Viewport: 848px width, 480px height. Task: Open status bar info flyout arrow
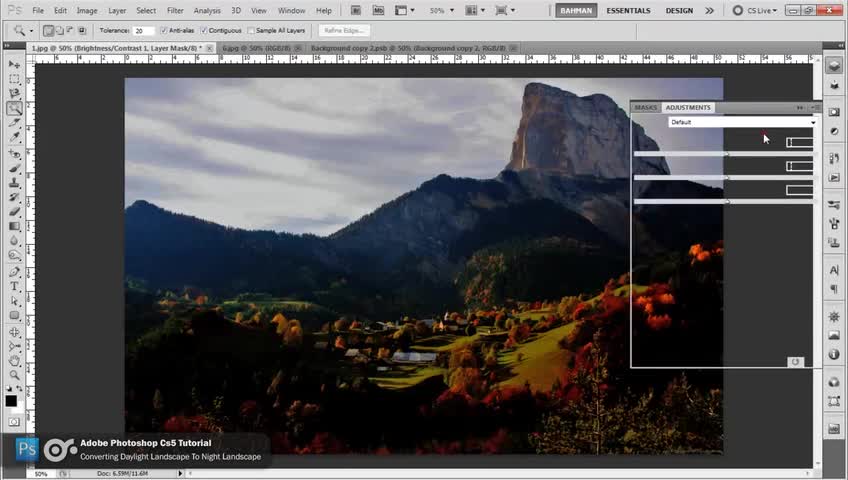[x=180, y=474]
